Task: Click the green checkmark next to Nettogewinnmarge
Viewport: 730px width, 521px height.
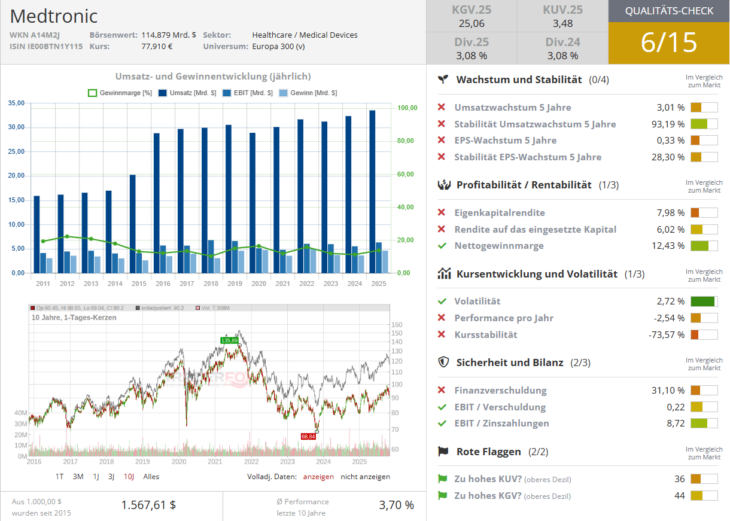Action: [x=442, y=246]
